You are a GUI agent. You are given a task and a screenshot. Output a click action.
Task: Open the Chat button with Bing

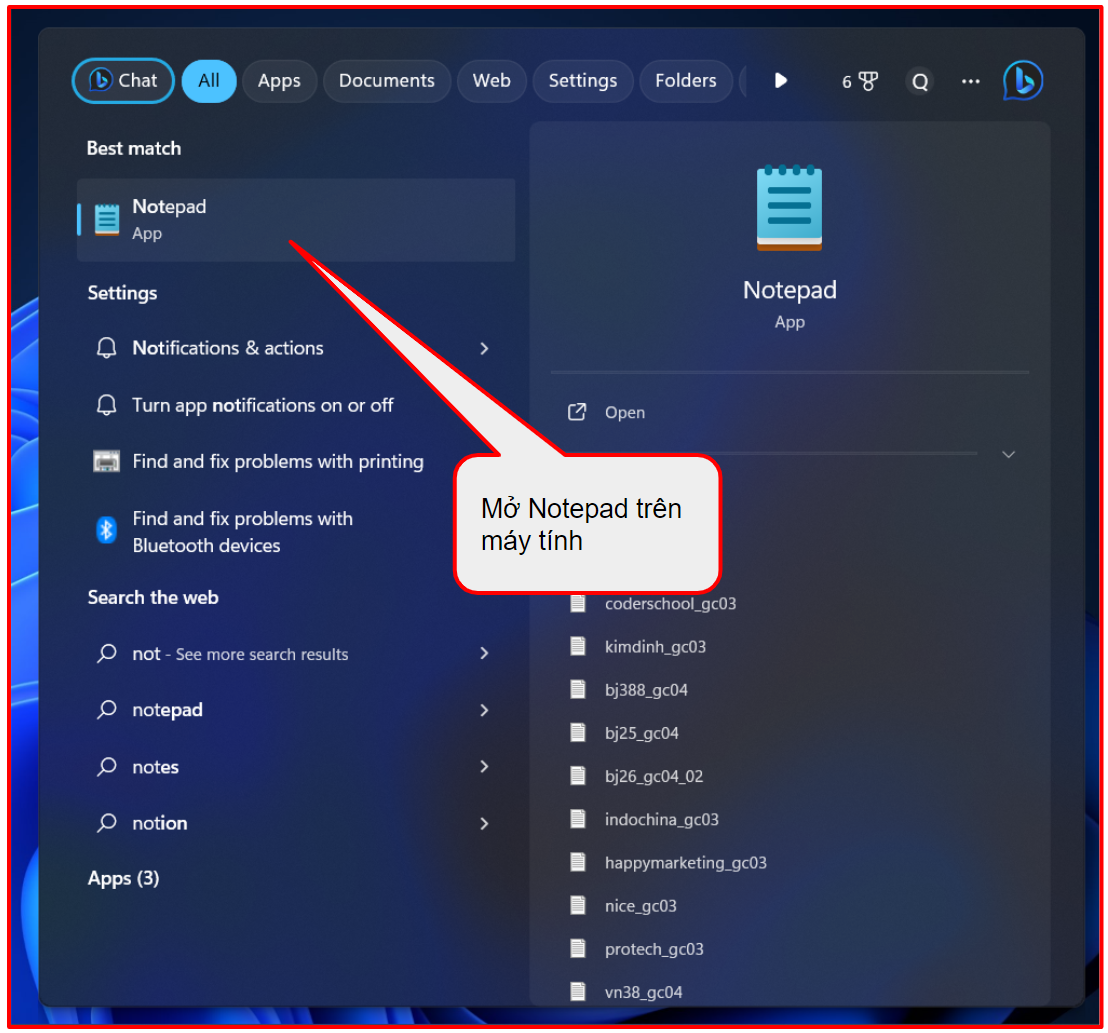(x=123, y=81)
